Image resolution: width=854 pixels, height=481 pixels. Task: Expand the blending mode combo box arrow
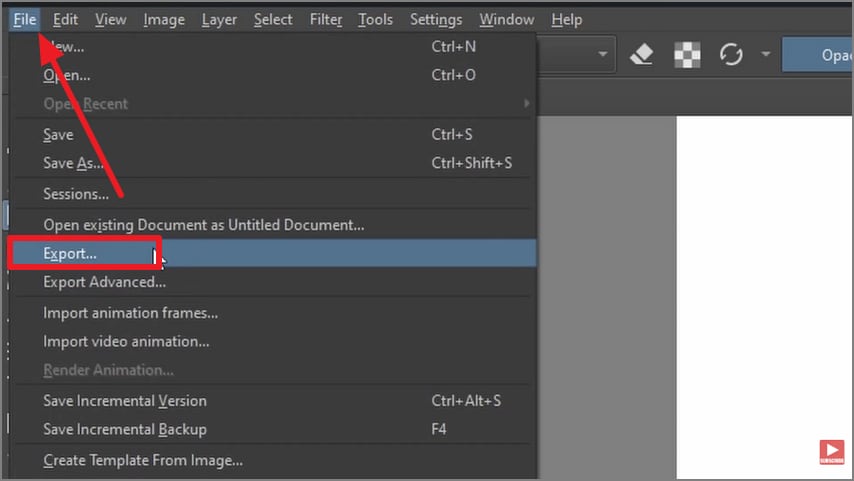point(602,54)
